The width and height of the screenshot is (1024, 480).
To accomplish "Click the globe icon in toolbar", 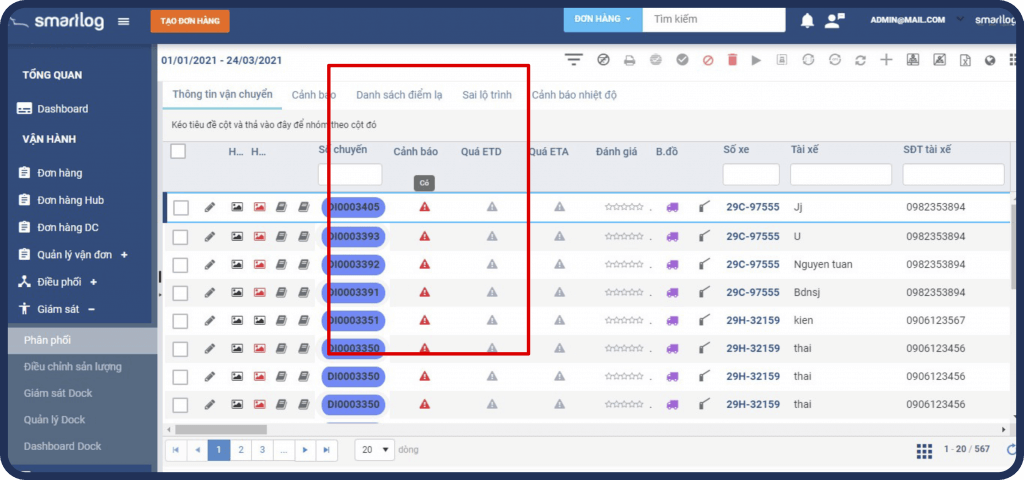I will [990, 60].
